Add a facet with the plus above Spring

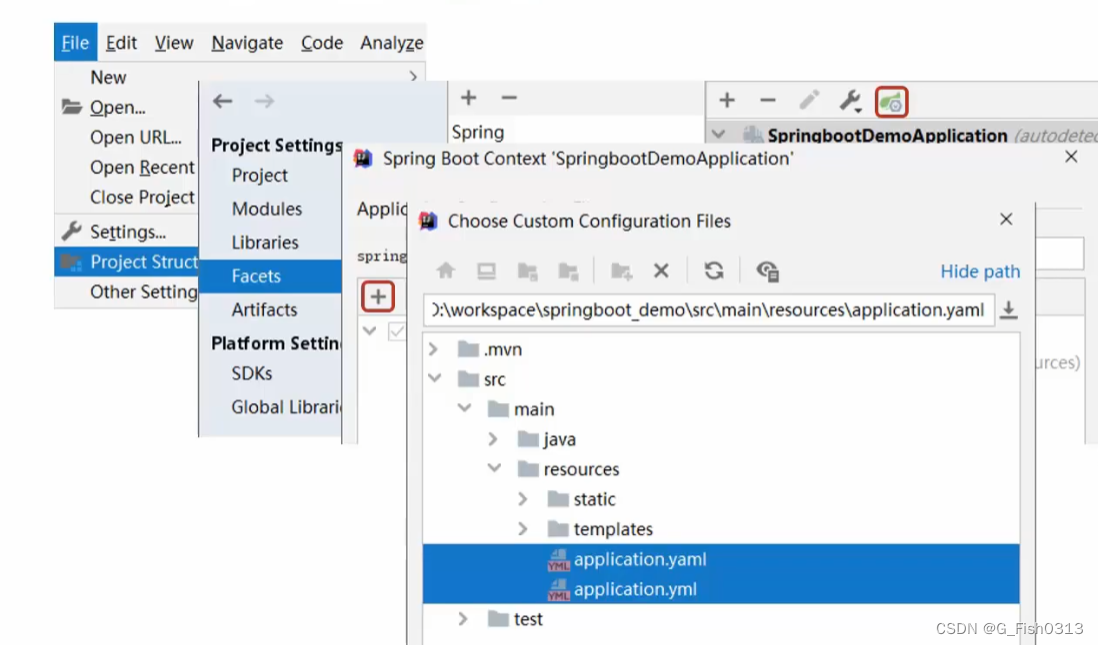[x=468, y=98]
